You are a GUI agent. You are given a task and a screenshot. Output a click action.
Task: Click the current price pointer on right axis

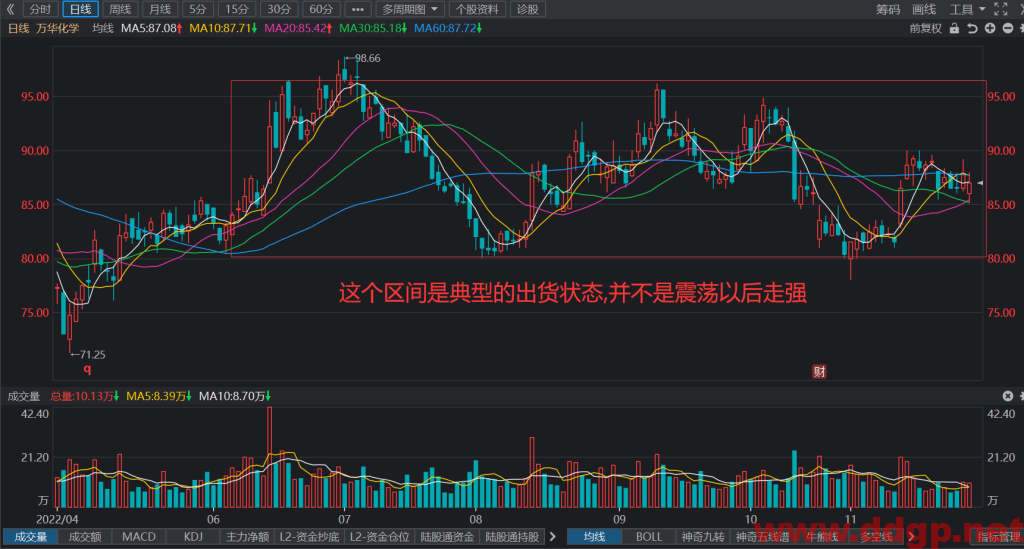click(980, 183)
